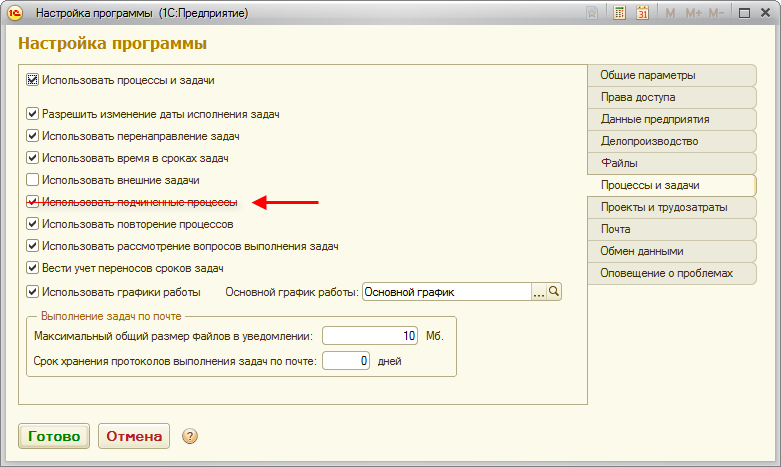The height and width of the screenshot is (467, 781).
Task: Click the 1C application logo icon
Action: 15,13
